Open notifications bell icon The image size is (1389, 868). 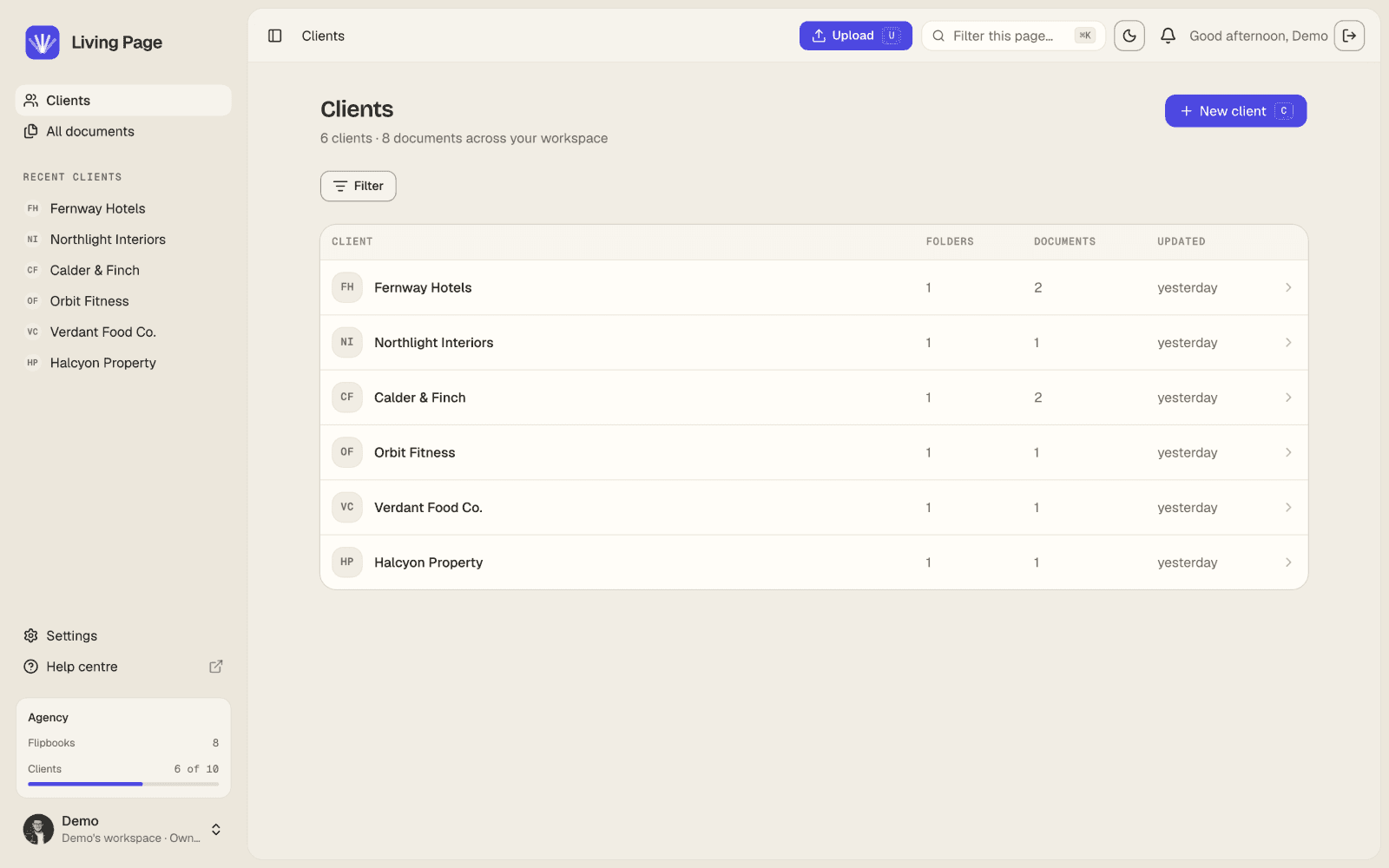1168,36
